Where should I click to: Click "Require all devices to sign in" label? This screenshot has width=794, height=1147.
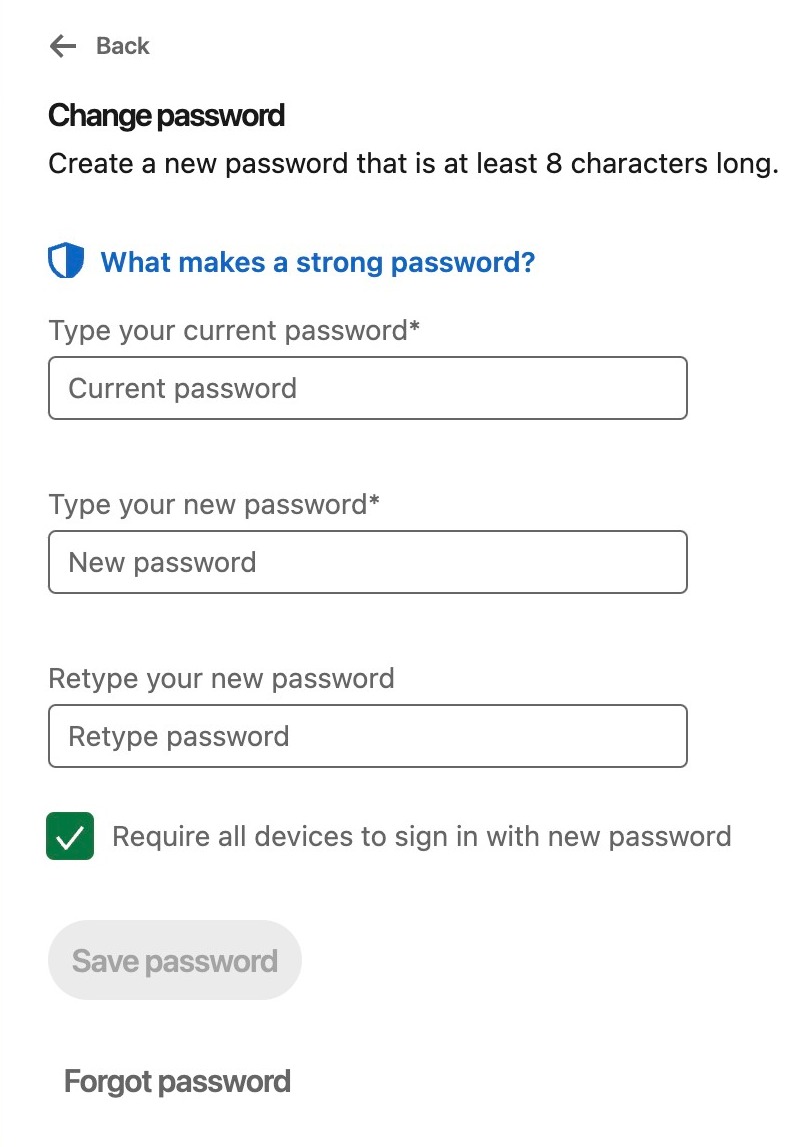421,836
